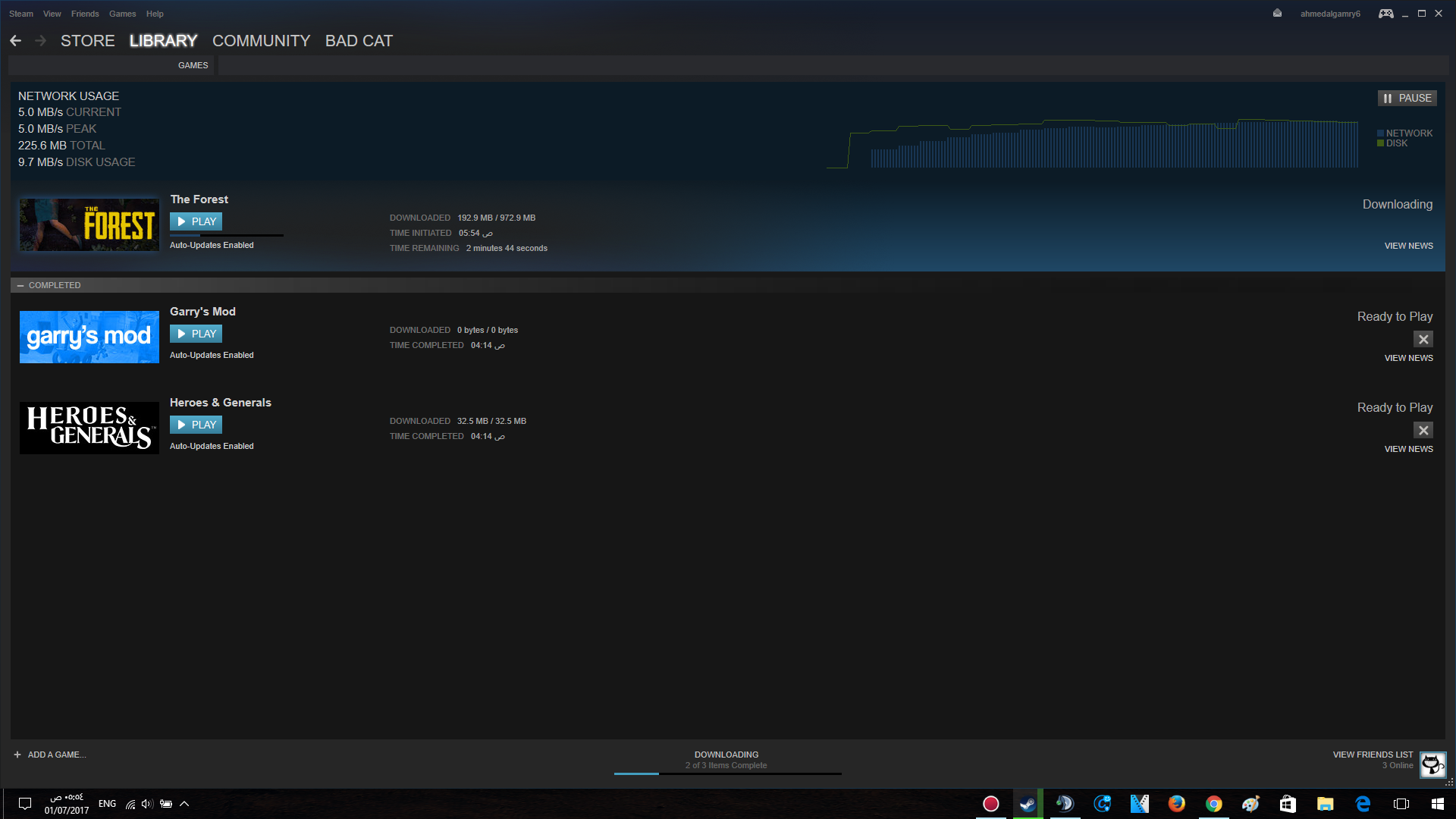Screen dimensions: 1456x819
Task: Open Google Chrome from the taskbar
Action: click(1213, 804)
